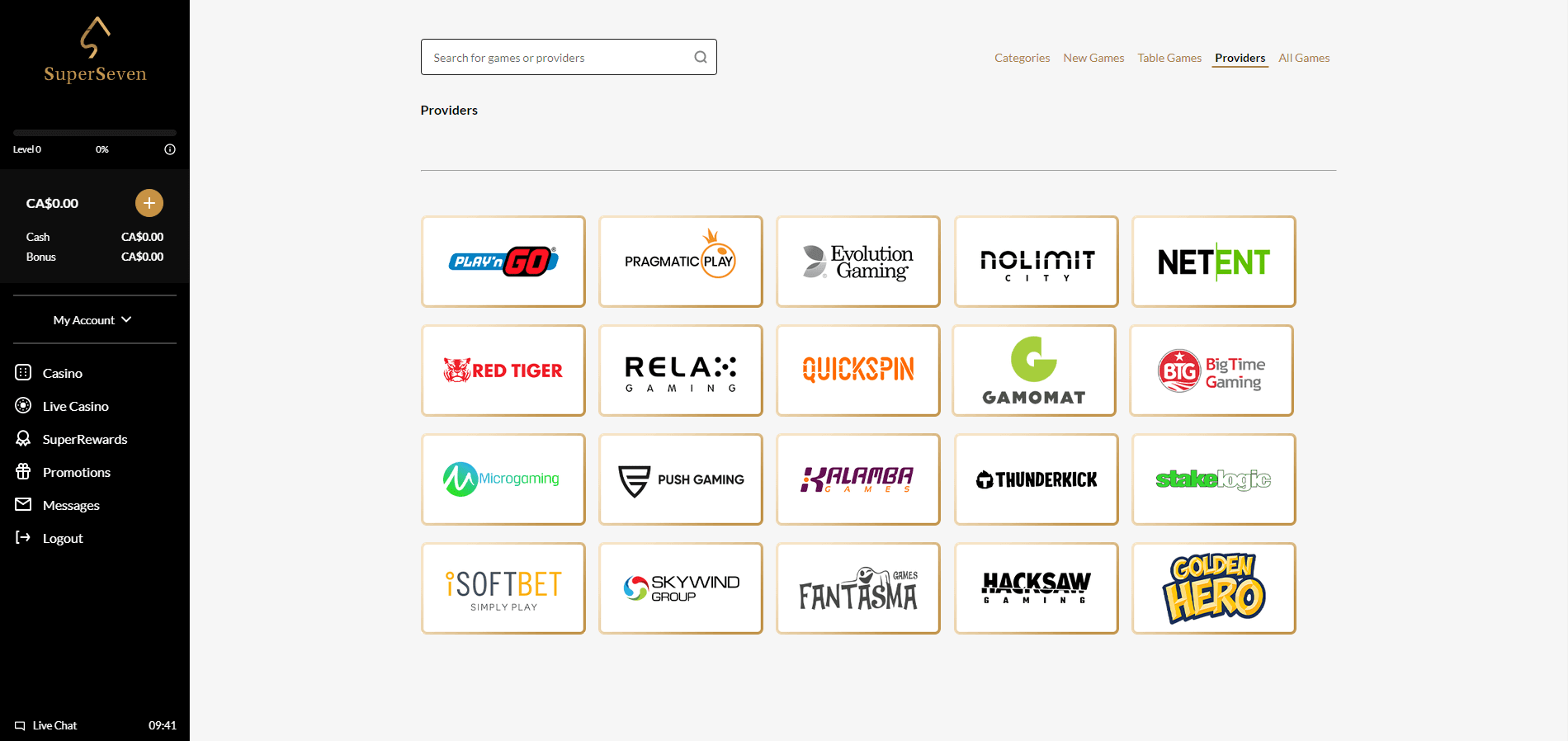Click the Bonus balance row
The image size is (1568, 741).
[95, 257]
